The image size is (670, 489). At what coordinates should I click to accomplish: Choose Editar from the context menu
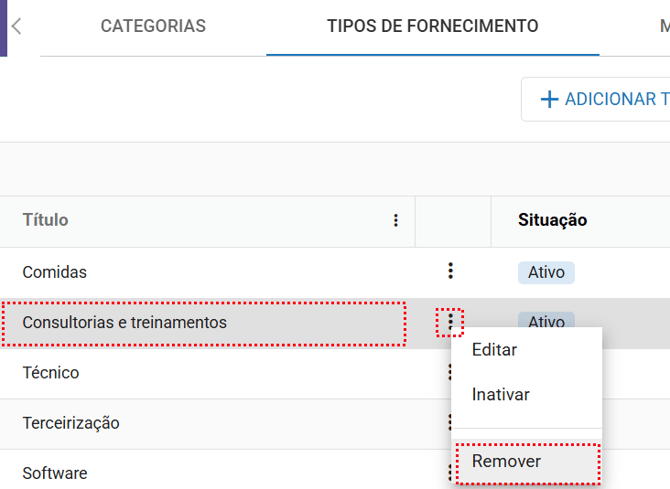[x=494, y=351]
